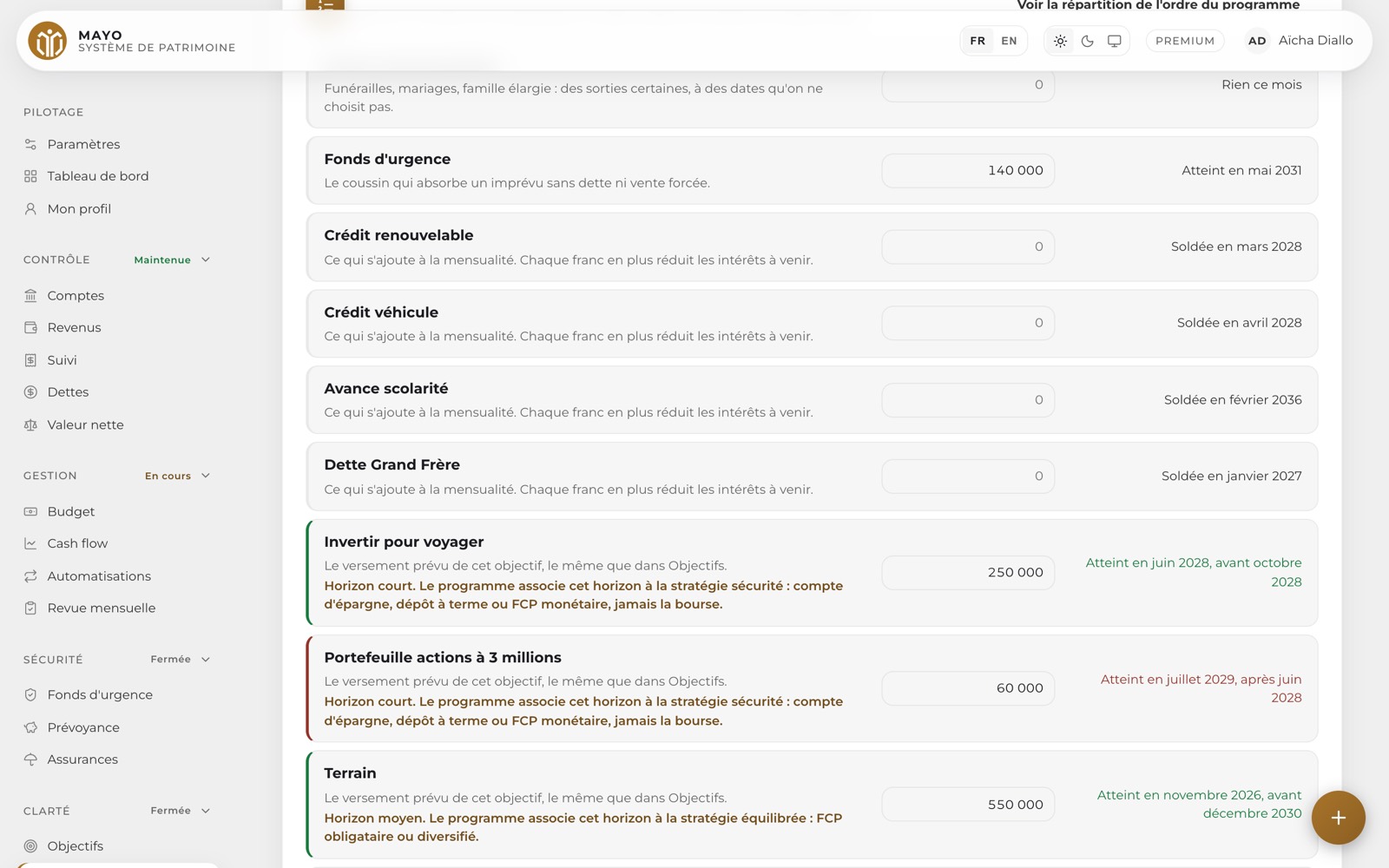This screenshot has width=1389, height=868.
Task: Click the Cash flow chart icon
Action: [30, 544]
